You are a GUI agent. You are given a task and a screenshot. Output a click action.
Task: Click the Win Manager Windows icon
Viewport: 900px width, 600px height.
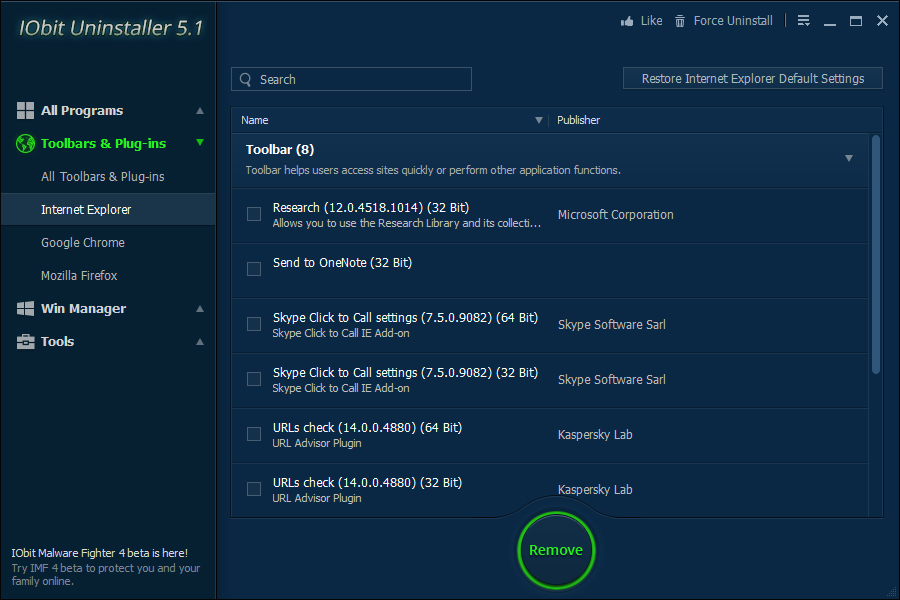click(x=25, y=308)
